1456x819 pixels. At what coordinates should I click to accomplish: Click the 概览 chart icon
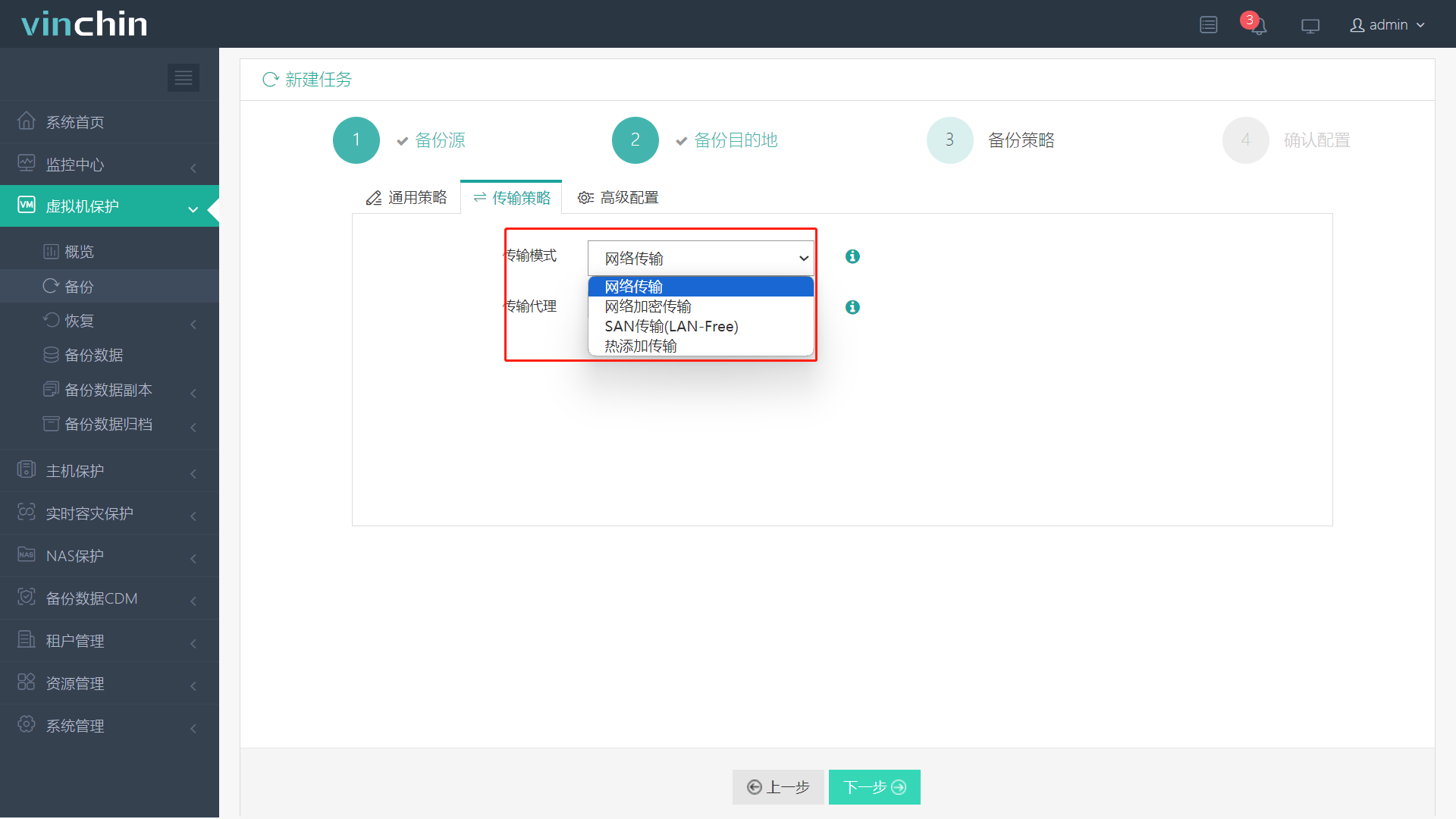point(51,251)
